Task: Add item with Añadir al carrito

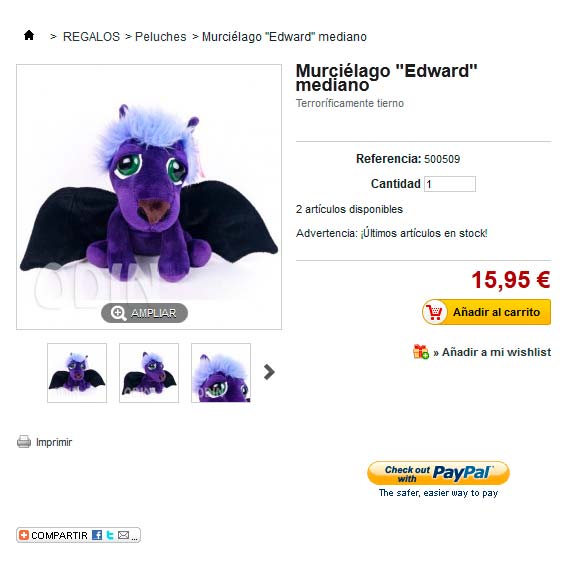Action: click(x=486, y=312)
